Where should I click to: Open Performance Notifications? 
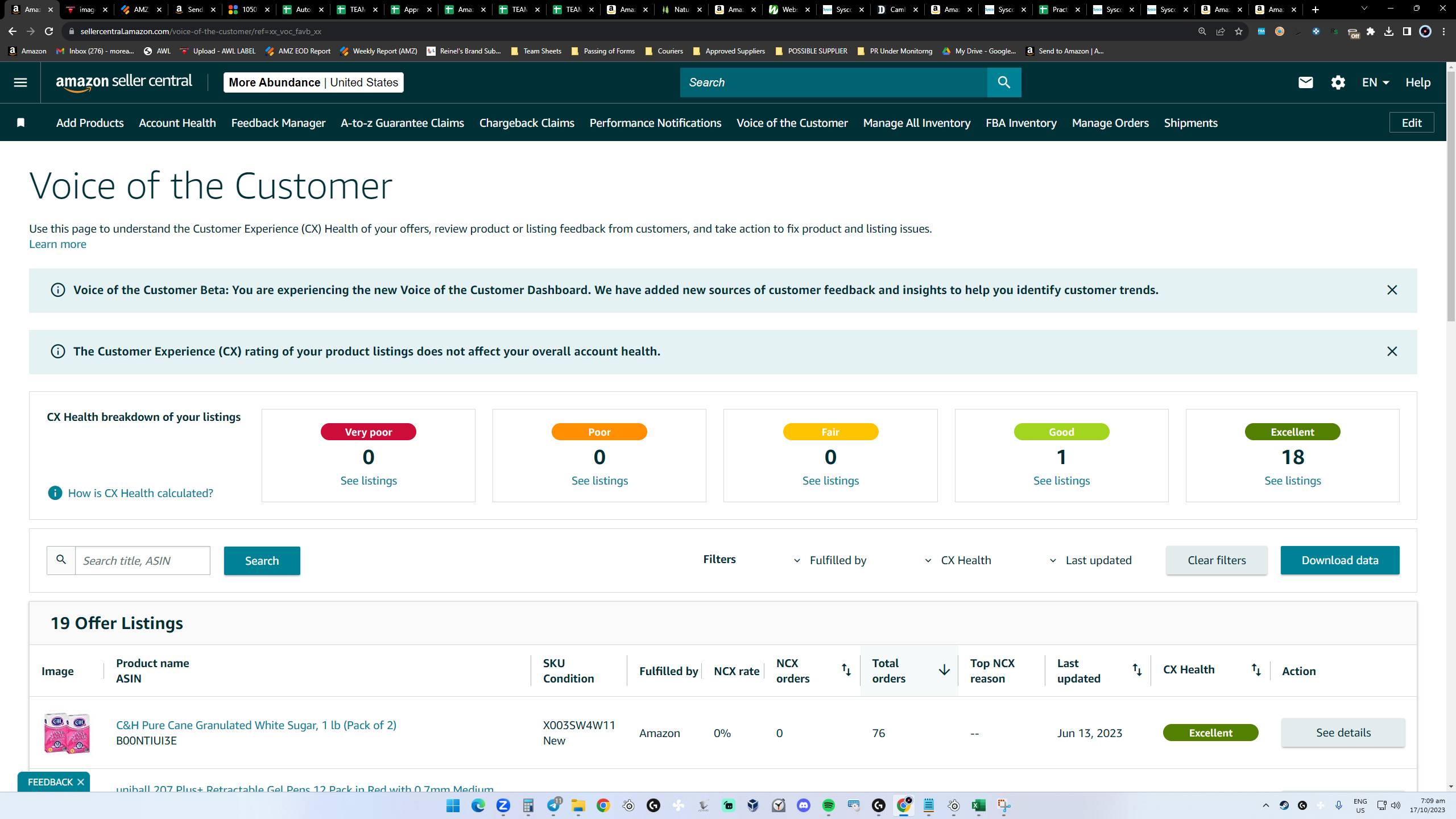[x=655, y=123]
